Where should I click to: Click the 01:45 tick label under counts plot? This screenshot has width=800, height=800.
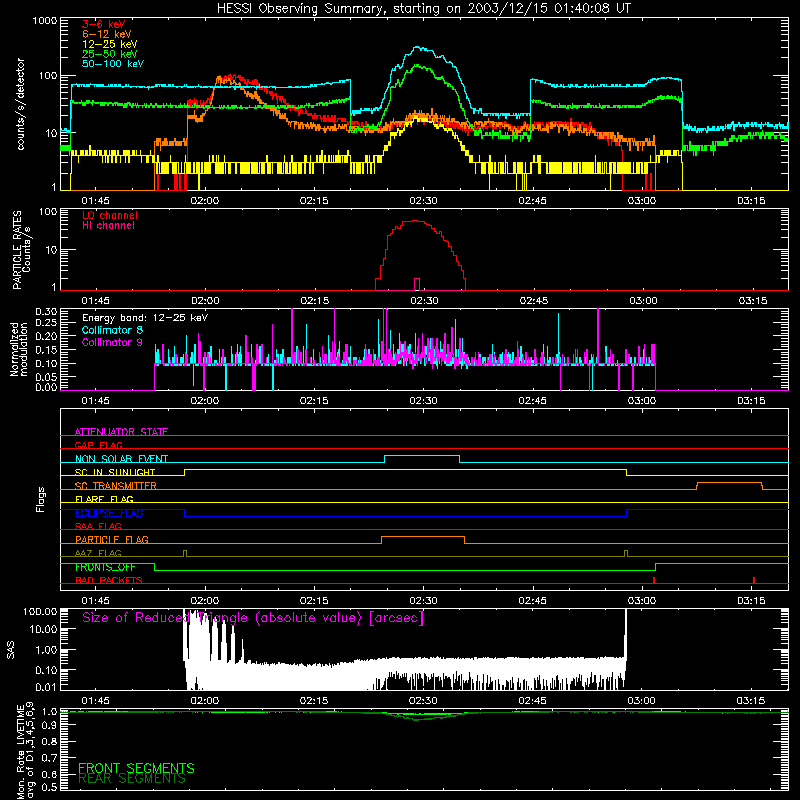click(x=95, y=201)
